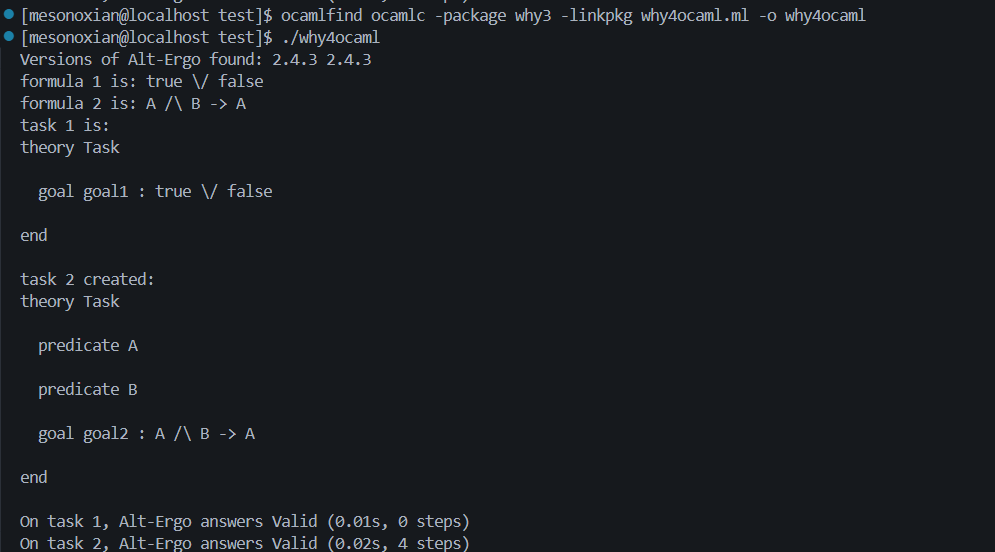Click "theory Task" directly below "task 2 created:"

[x=70, y=301]
